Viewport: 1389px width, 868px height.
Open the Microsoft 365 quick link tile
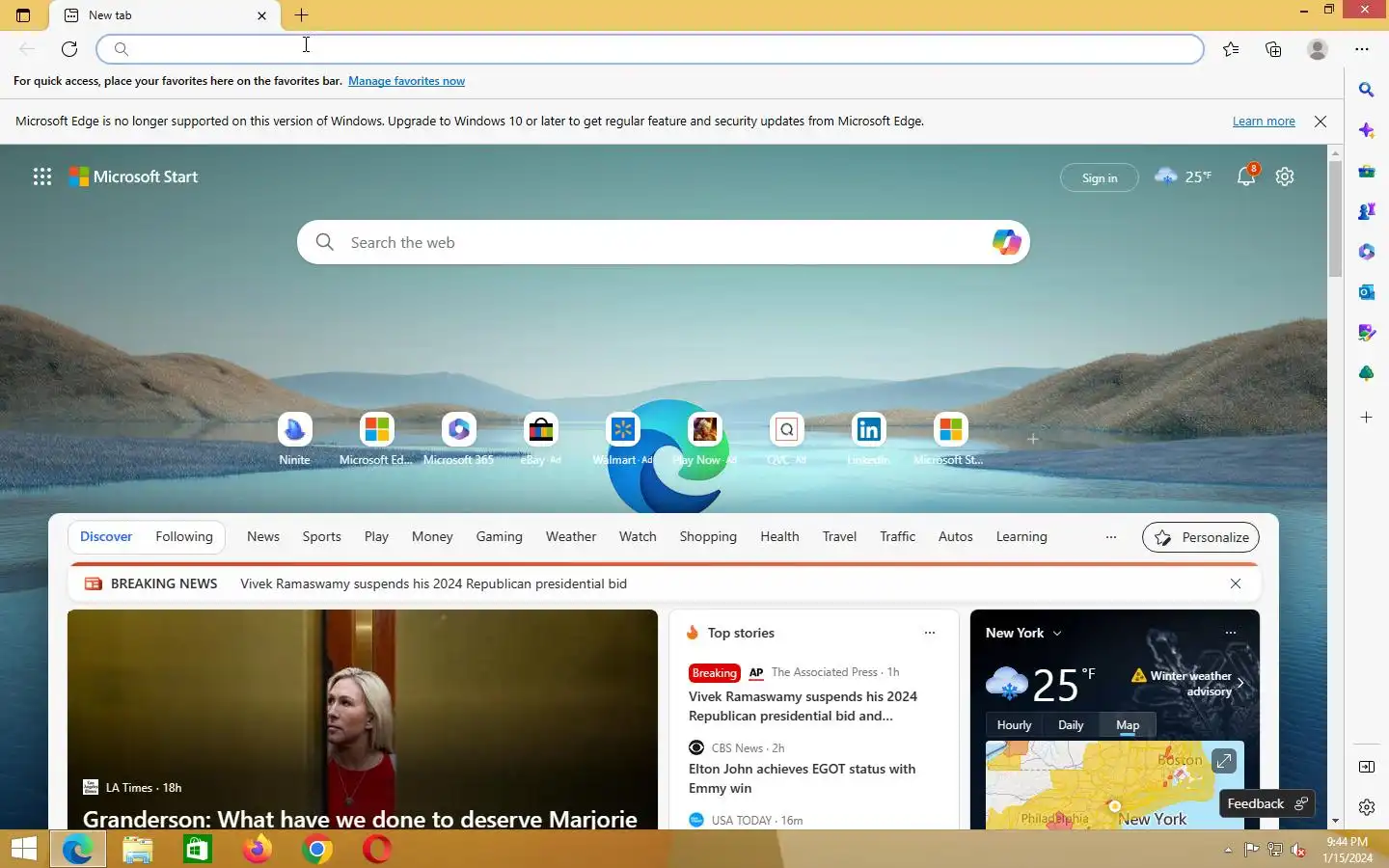[x=458, y=440]
